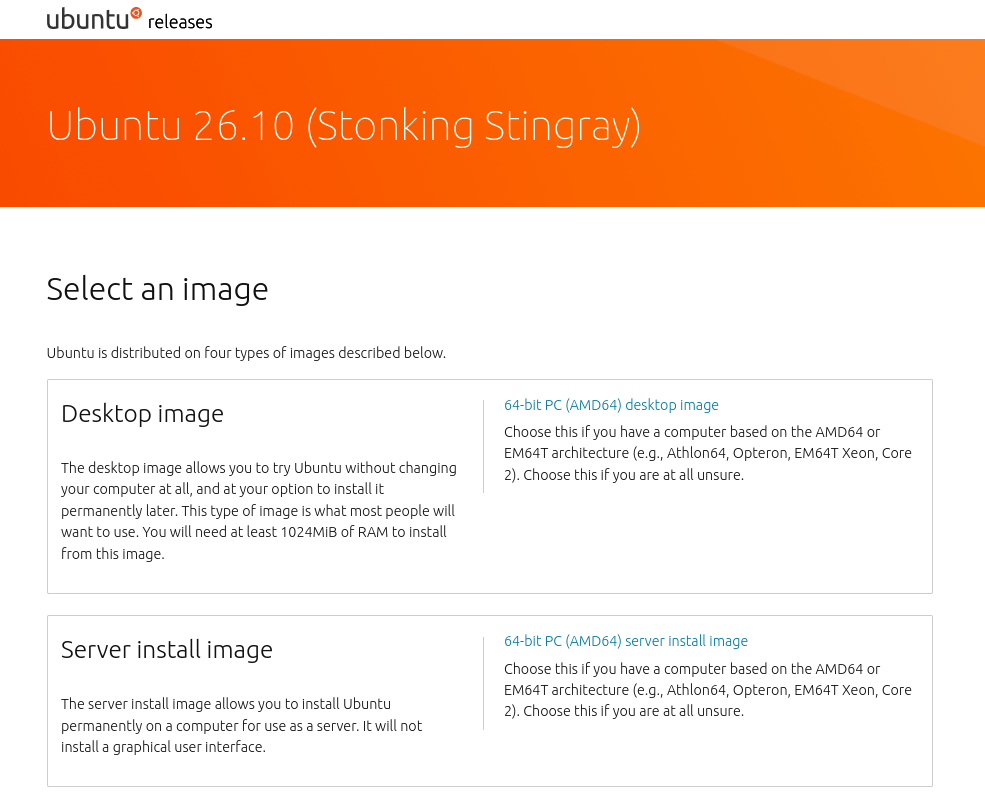Click the 'releases' text next to the logo
The image size is (985, 801).
click(x=180, y=22)
